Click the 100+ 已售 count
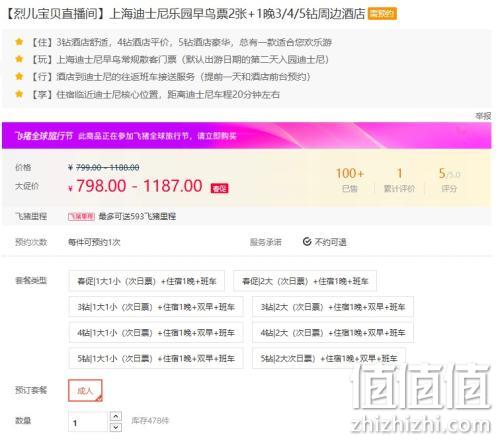This screenshot has height=442, width=500. click(x=350, y=180)
